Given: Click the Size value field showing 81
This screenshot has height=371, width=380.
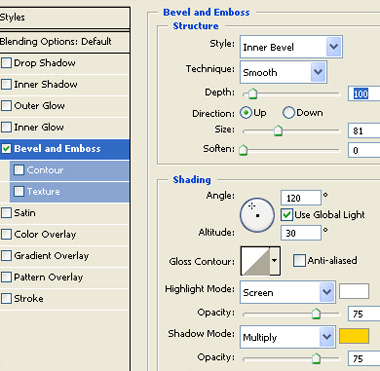Looking at the screenshot, I should tap(364, 131).
